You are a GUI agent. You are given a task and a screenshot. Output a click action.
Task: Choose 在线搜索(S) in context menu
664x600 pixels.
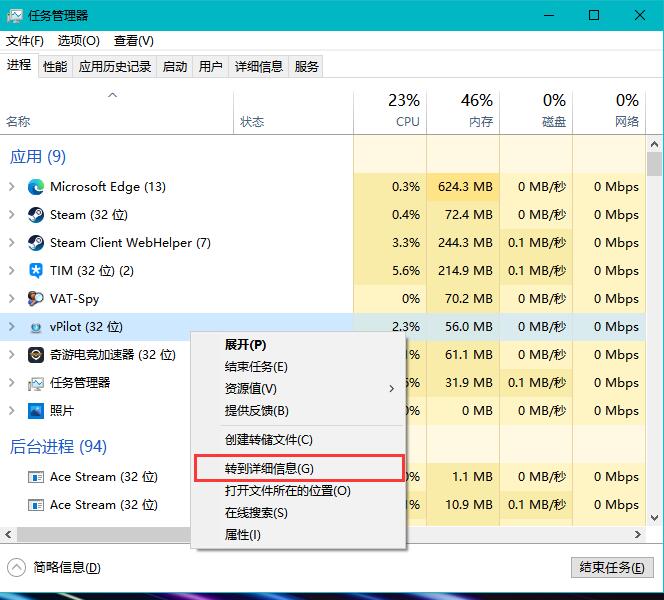(299, 513)
